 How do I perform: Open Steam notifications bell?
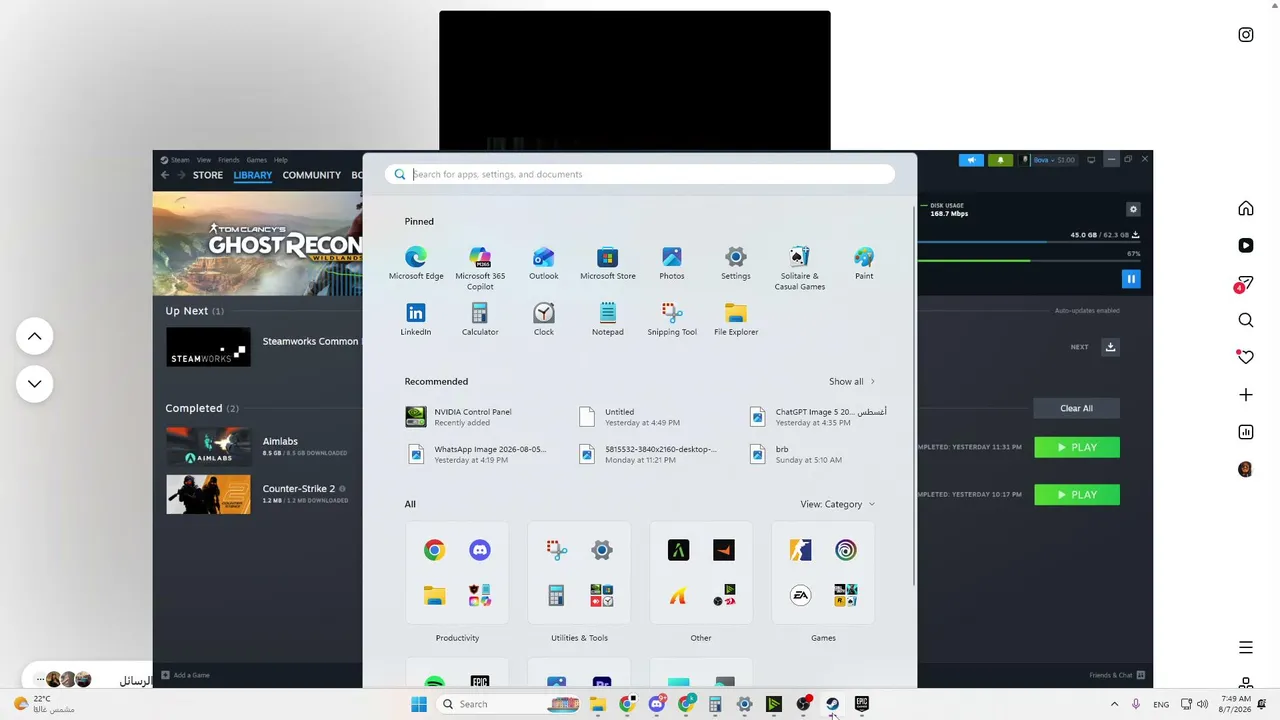pos(1001,160)
